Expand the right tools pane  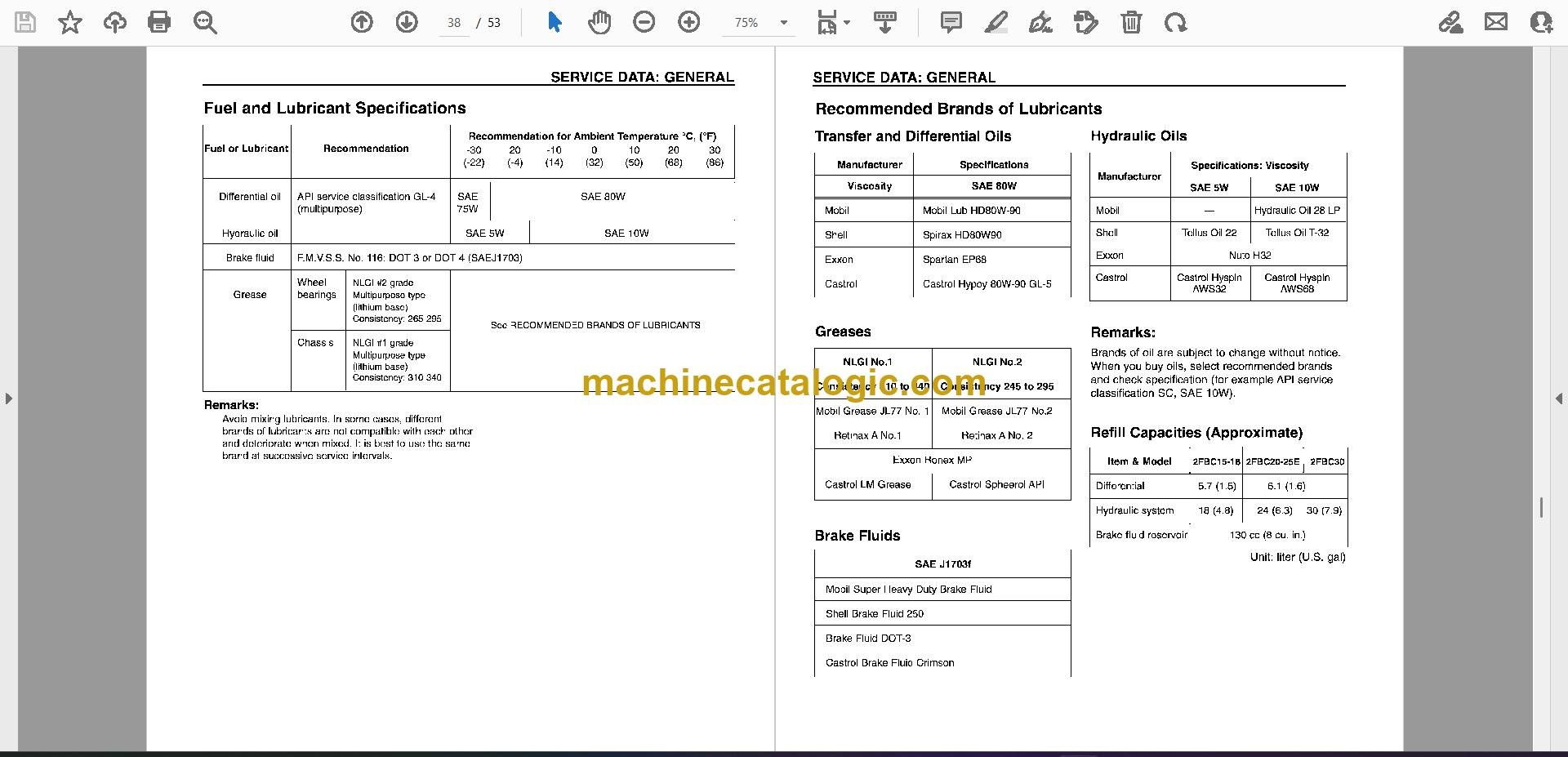(1559, 399)
